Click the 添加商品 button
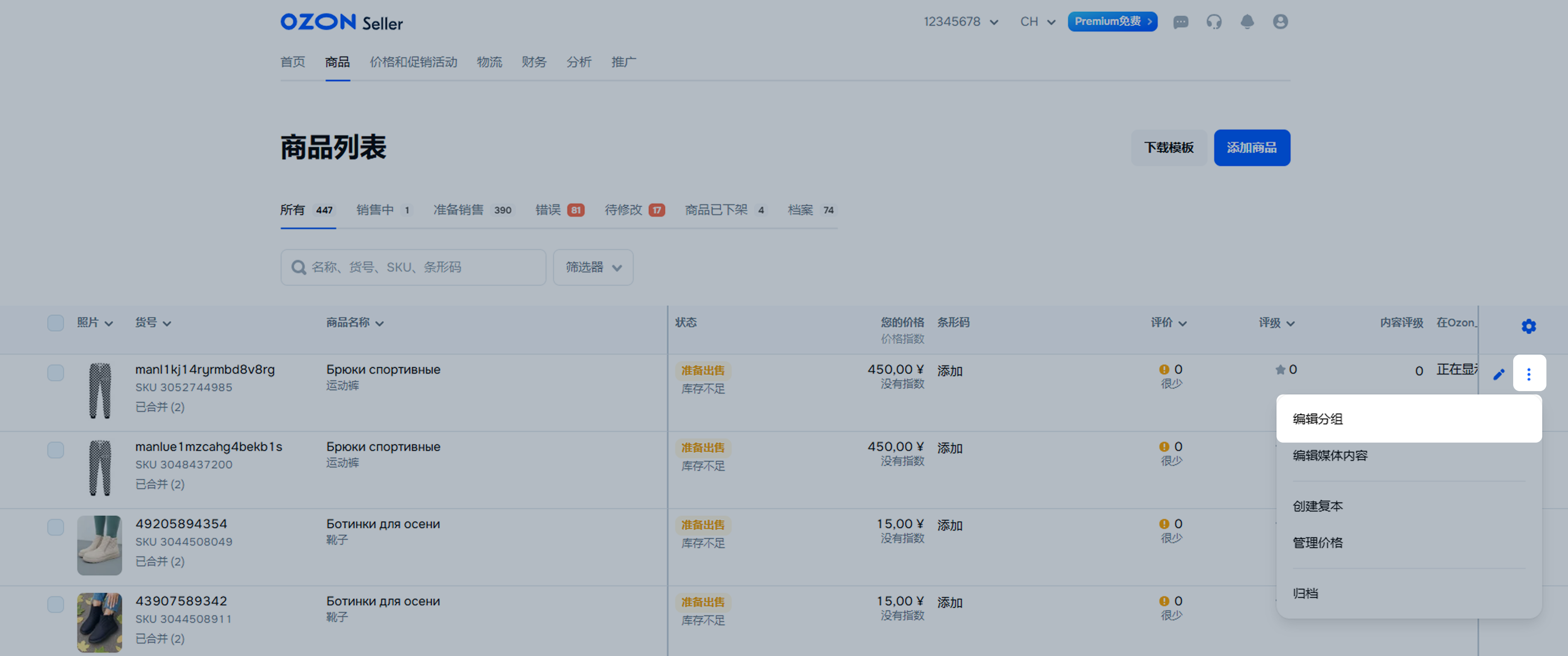 tap(1252, 147)
